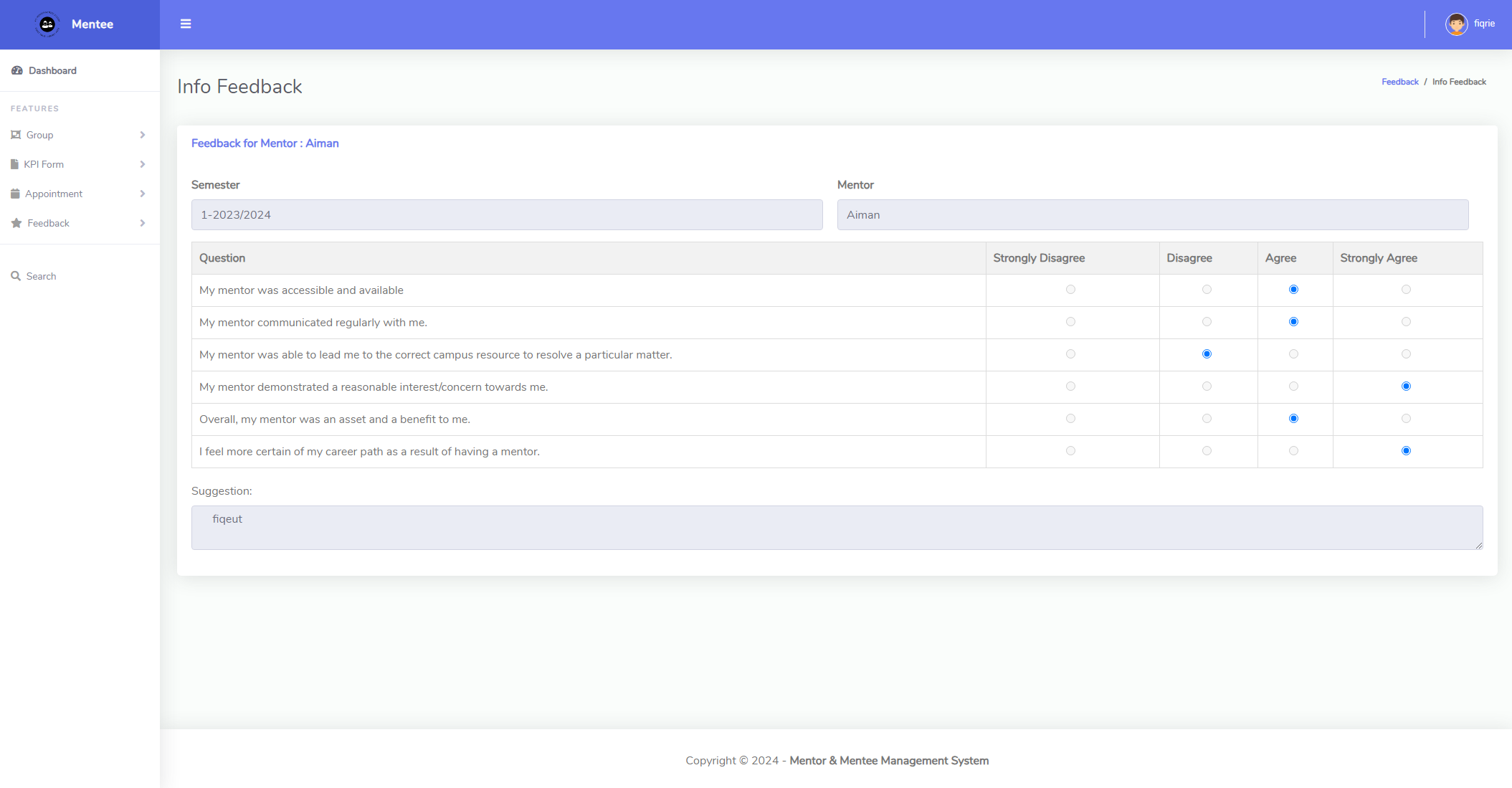This screenshot has width=1512, height=788.
Task: Expand the Feedback menu chevron
Action: coord(143,223)
